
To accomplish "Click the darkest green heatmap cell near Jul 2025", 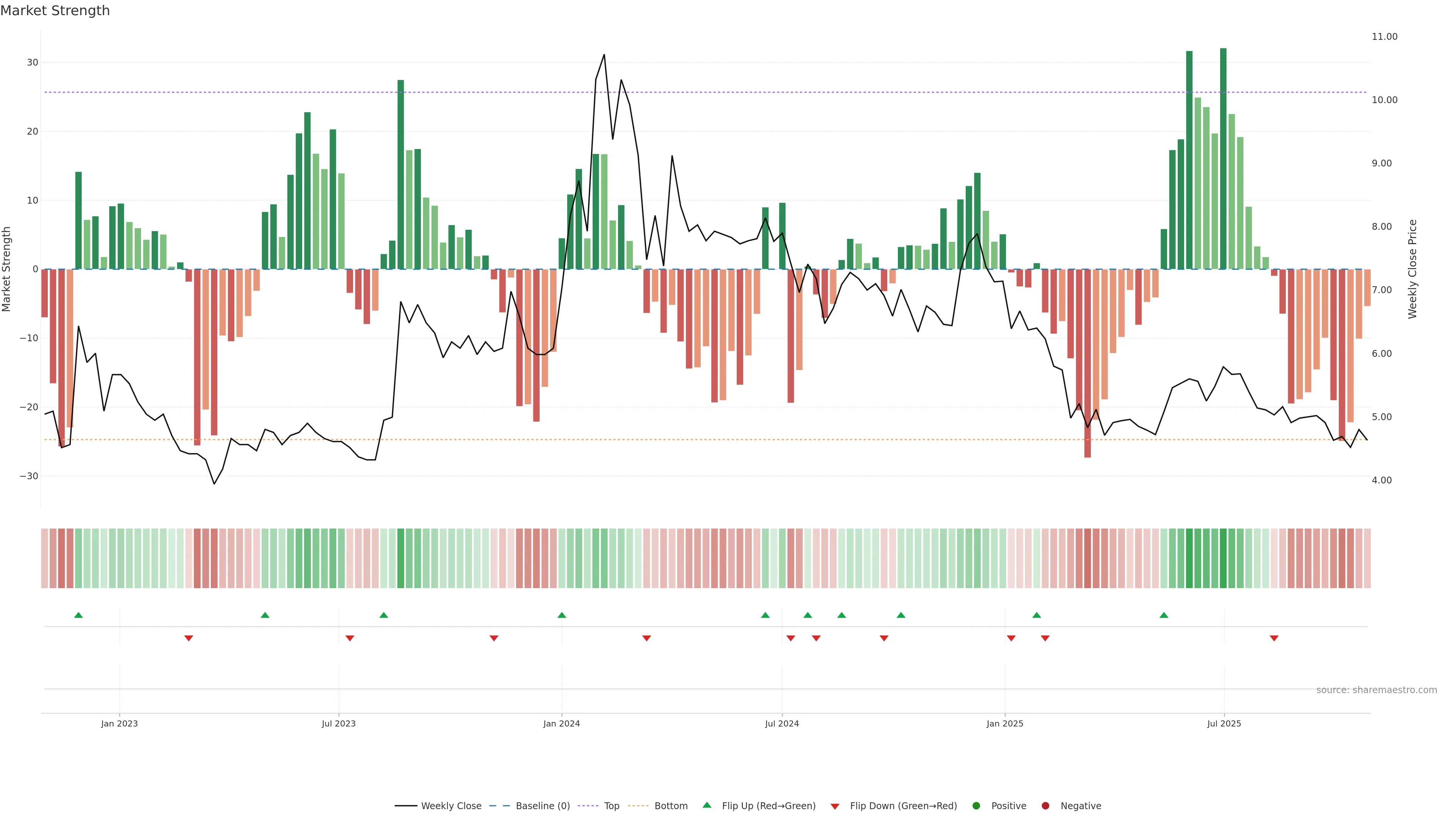I will (1223, 559).
